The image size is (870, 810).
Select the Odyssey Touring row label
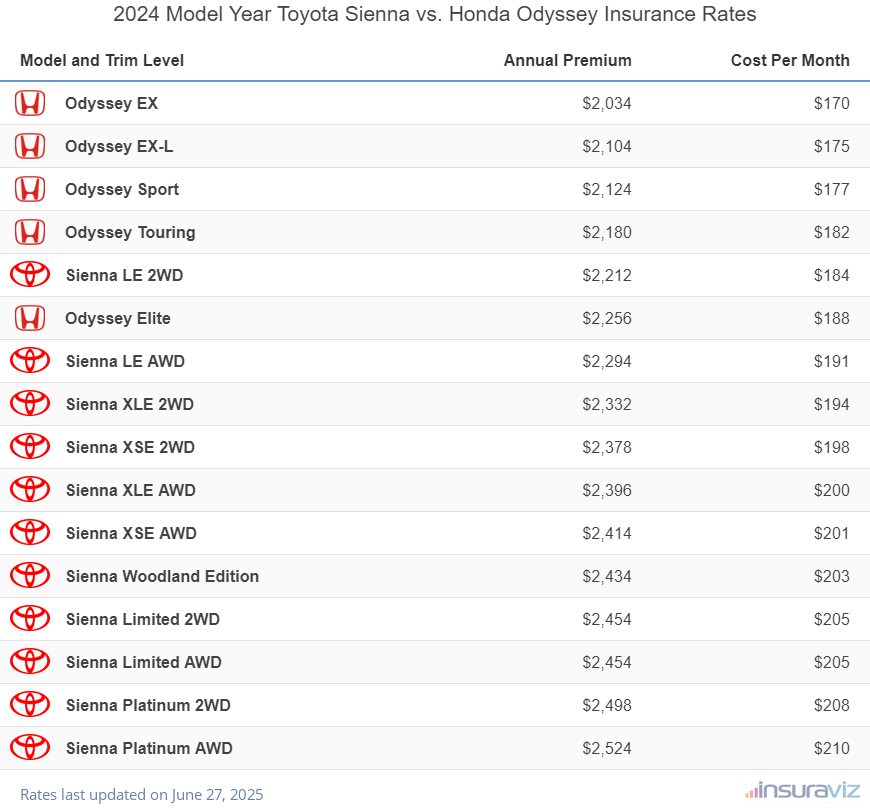(130, 232)
